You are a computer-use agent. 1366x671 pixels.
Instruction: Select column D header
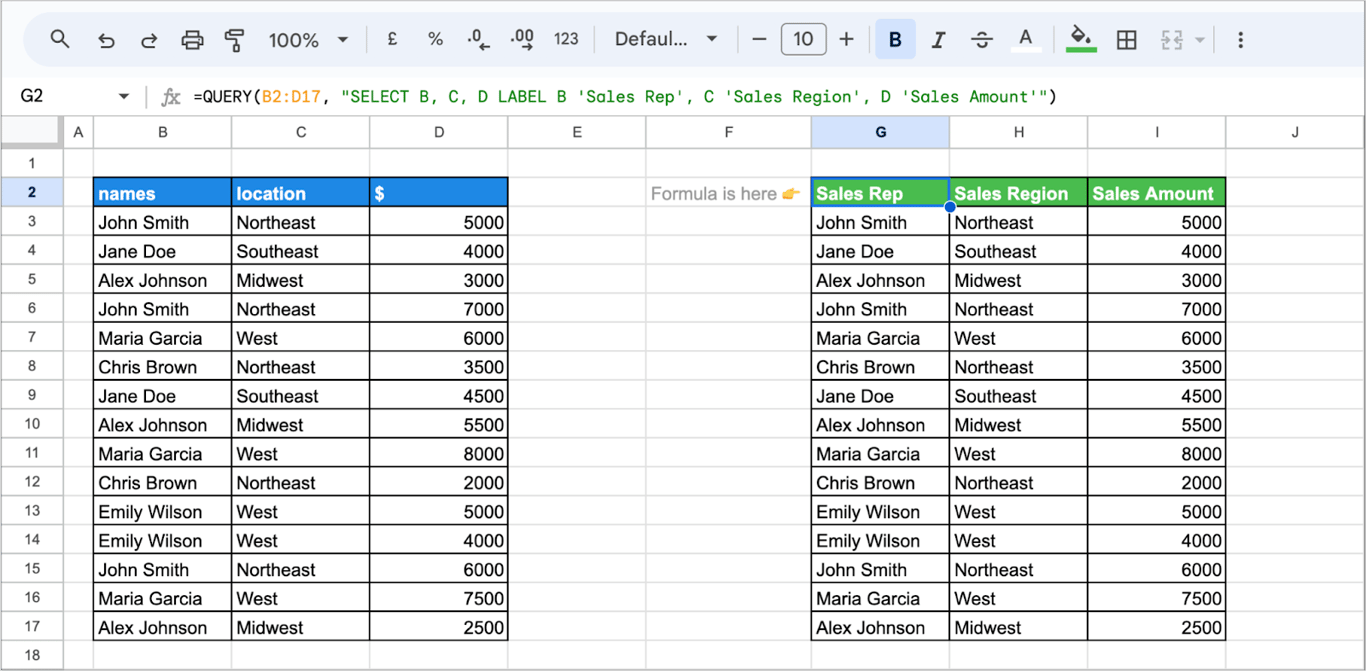click(439, 132)
